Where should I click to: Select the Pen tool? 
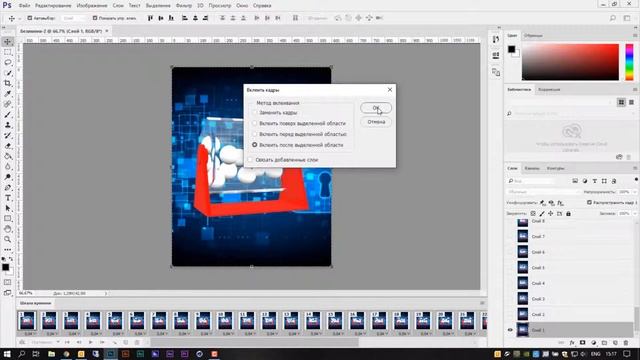pyautogui.click(x=8, y=188)
